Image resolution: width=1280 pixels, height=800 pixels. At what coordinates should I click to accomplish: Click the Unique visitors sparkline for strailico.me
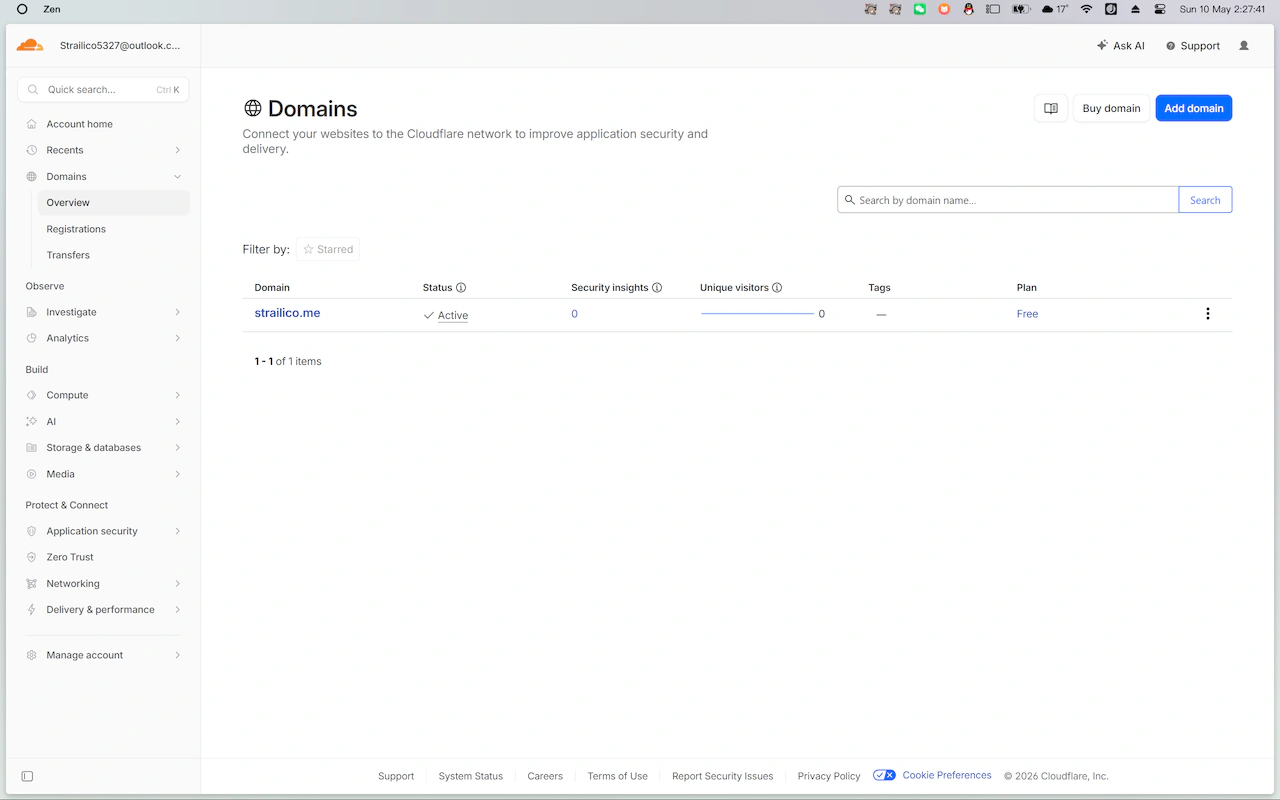(757, 314)
